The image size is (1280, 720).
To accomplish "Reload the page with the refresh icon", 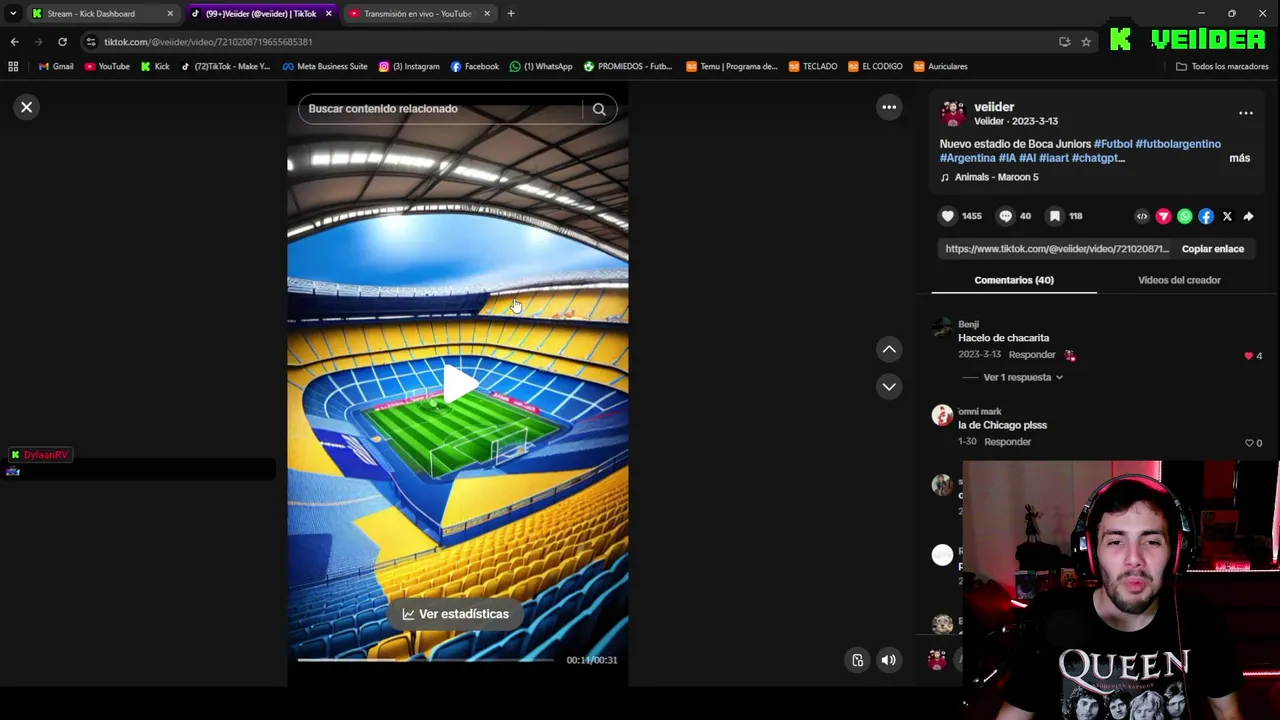I will pos(62,42).
